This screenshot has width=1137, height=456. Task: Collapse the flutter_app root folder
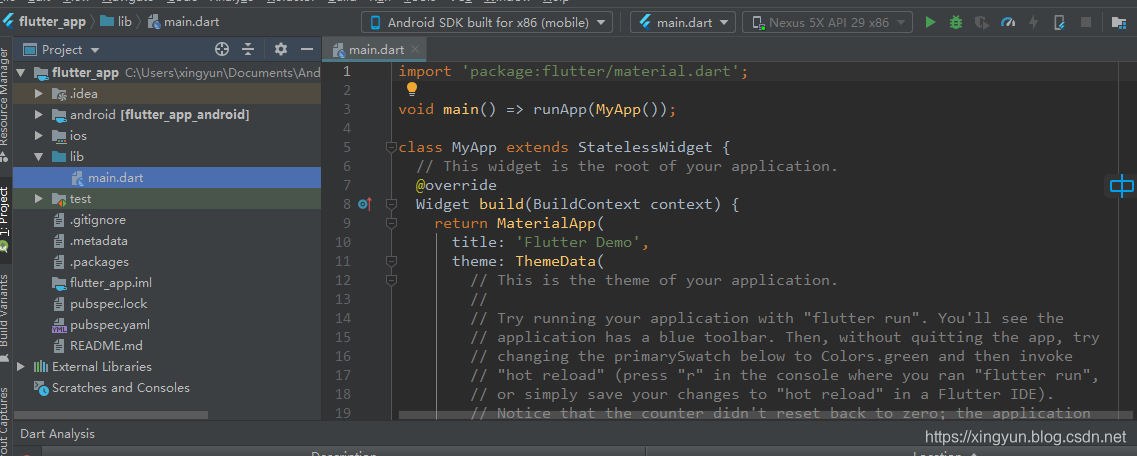[20, 72]
